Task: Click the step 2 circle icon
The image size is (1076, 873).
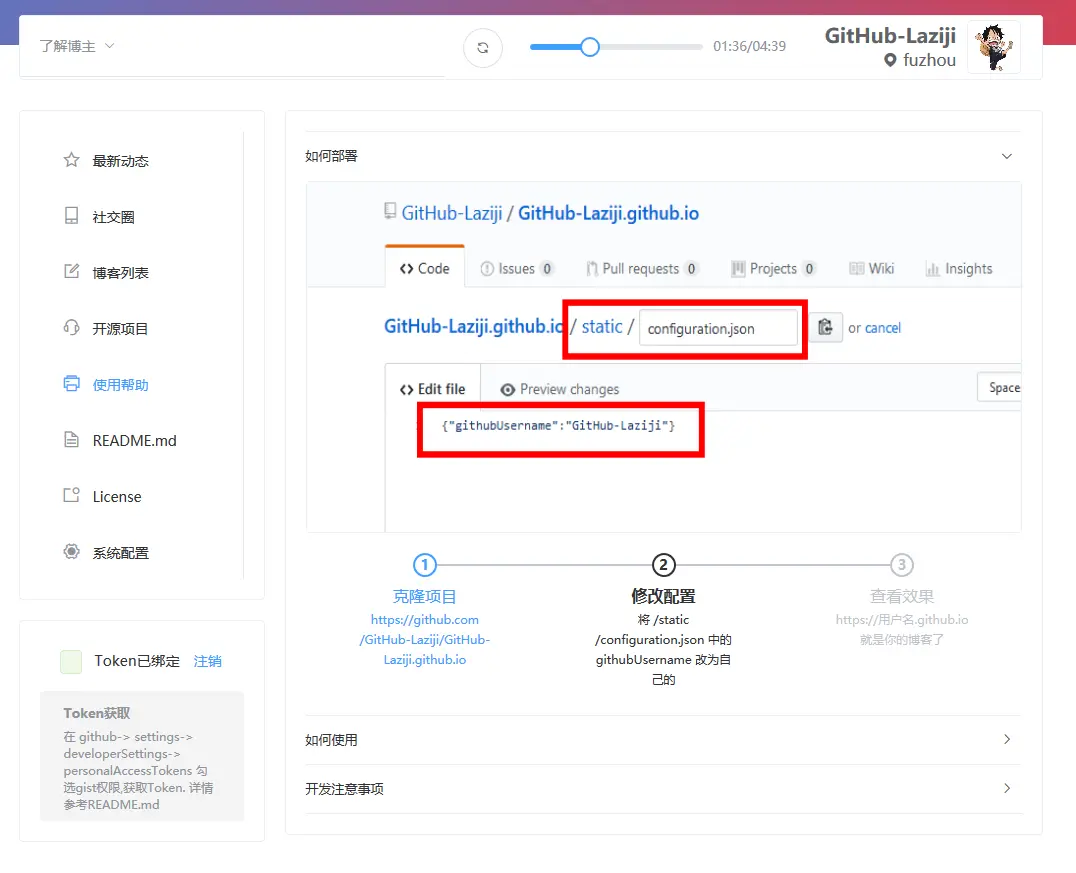Action: [x=664, y=565]
